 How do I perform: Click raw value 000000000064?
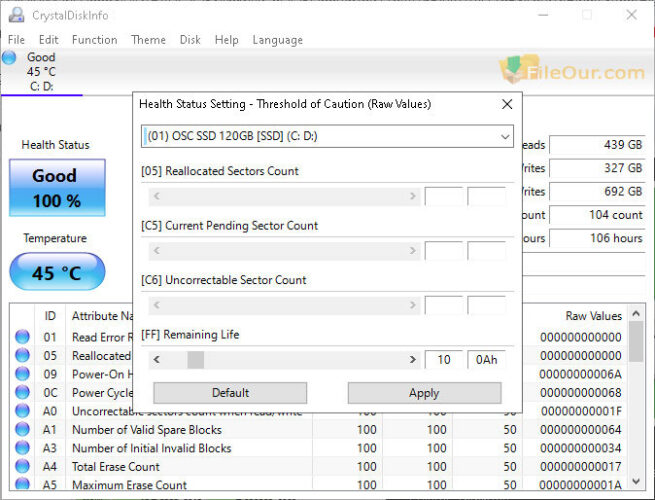point(581,430)
